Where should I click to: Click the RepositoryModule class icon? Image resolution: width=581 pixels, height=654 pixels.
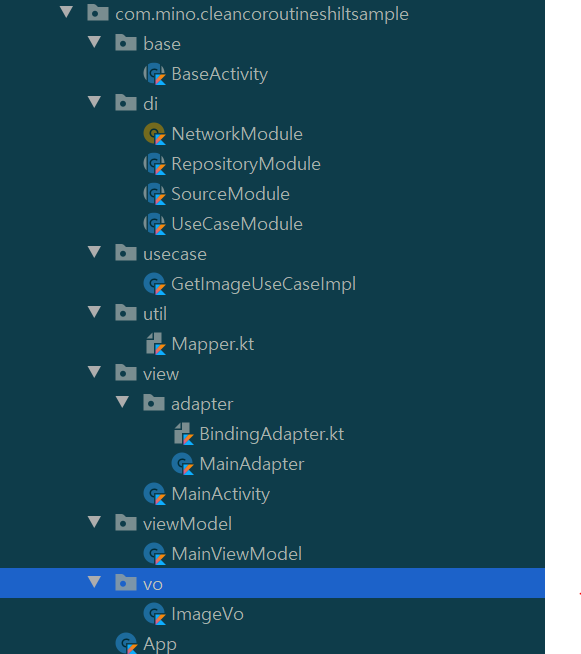coord(155,164)
